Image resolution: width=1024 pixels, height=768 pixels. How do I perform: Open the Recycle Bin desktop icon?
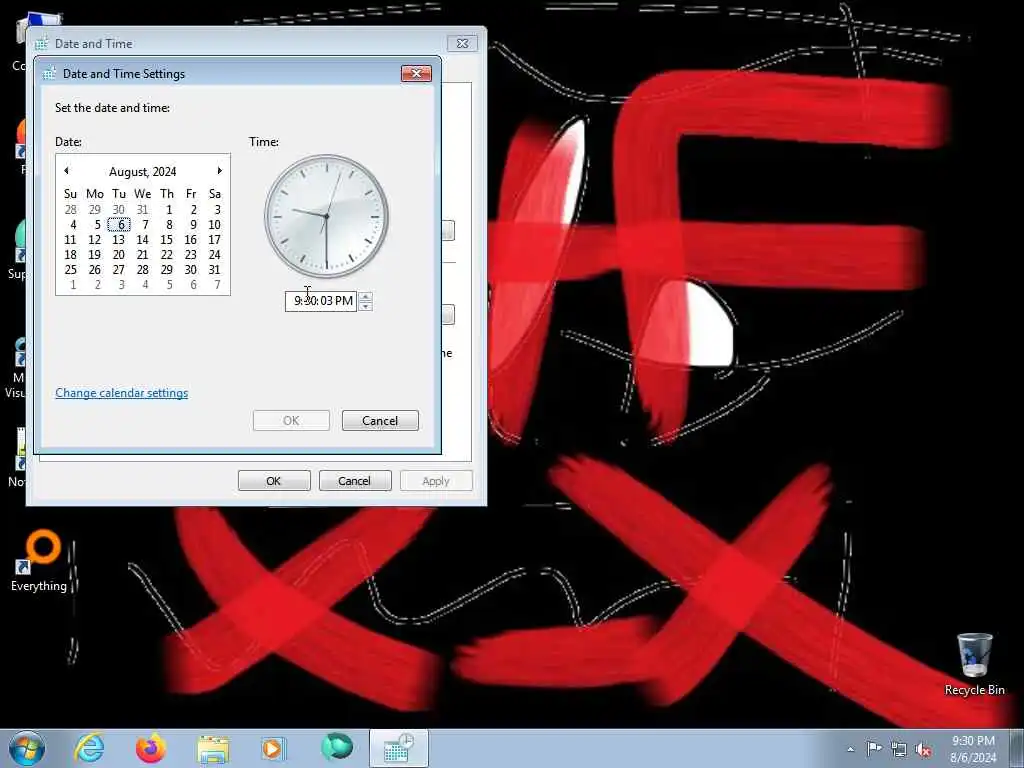click(974, 665)
